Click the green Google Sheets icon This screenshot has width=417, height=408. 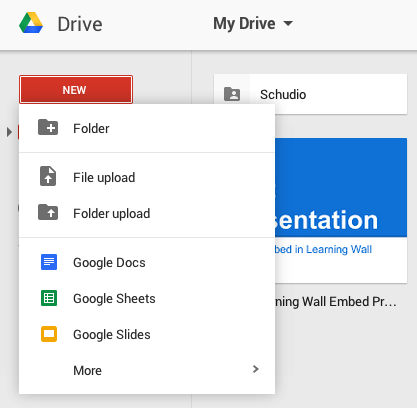(49, 298)
